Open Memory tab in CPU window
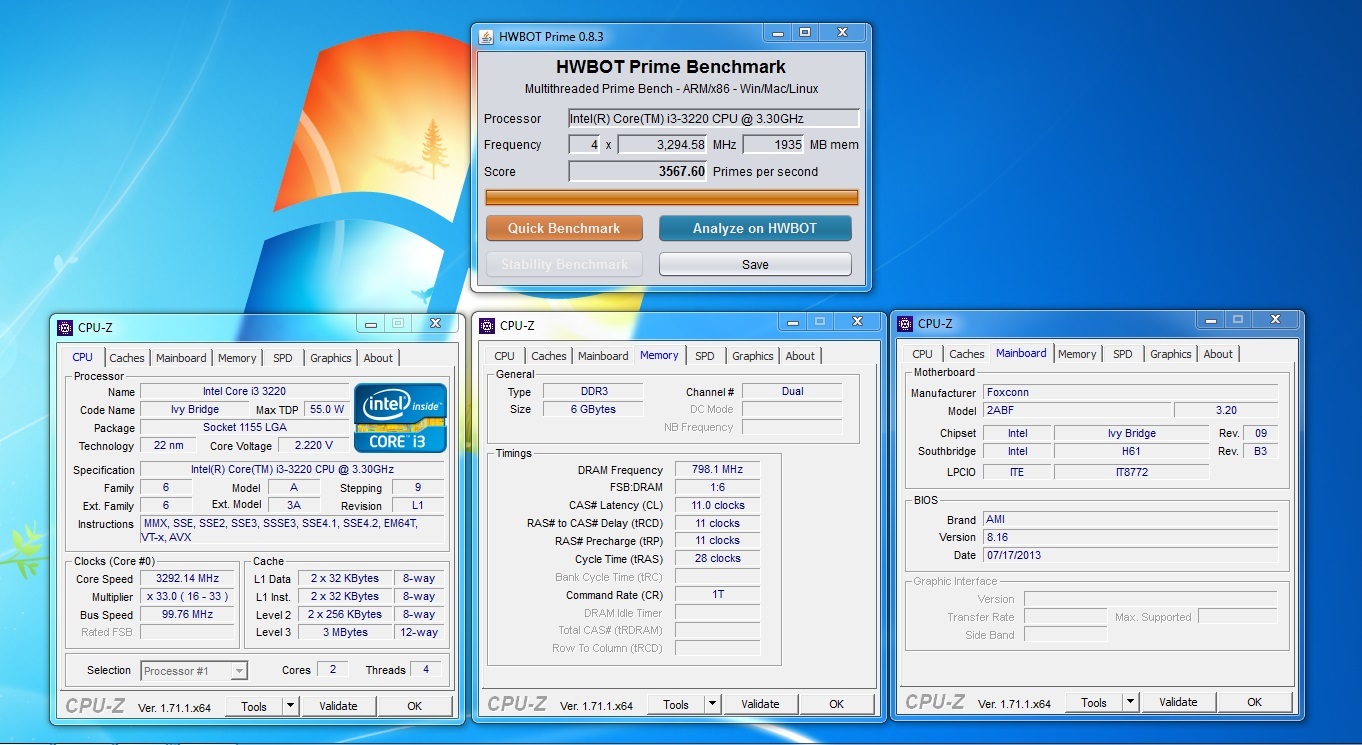The height and width of the screenshot is (745, 1362). click(x=237, y=358)
